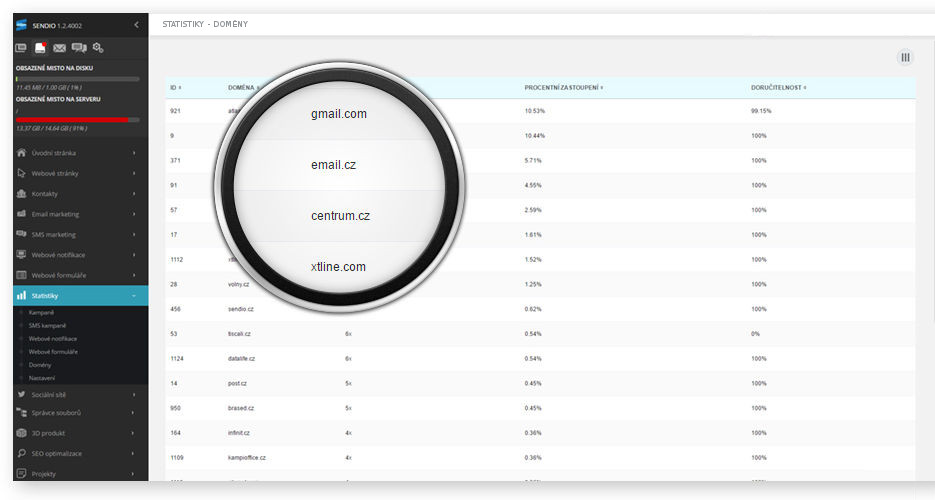This screenshot has height=500, width=935.
Task: Sort by Doručitelnost column
Action: (x=778, y=88)
